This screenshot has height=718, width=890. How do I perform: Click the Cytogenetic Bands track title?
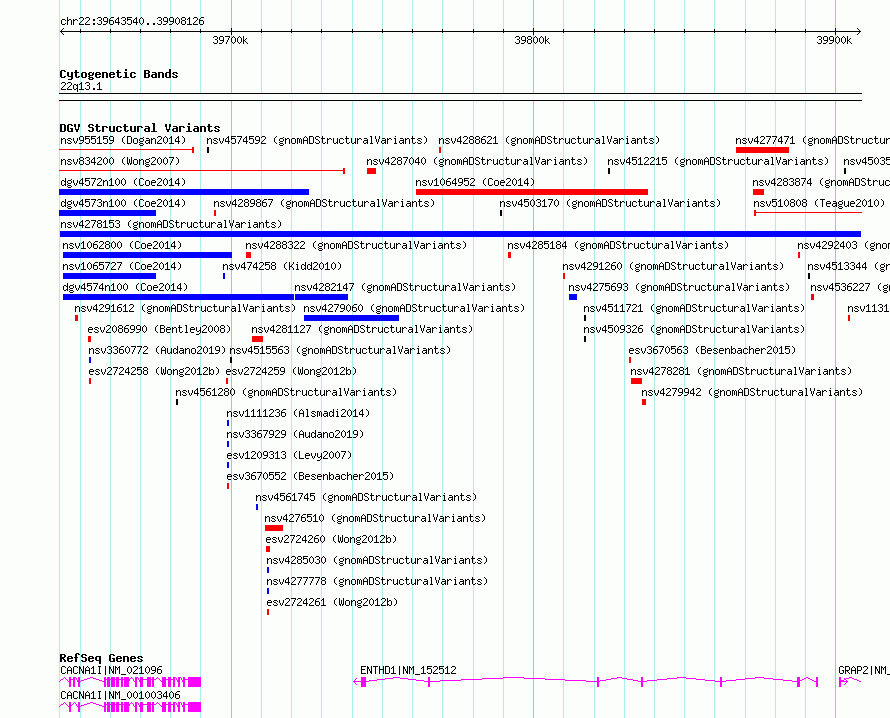(119, 74)
